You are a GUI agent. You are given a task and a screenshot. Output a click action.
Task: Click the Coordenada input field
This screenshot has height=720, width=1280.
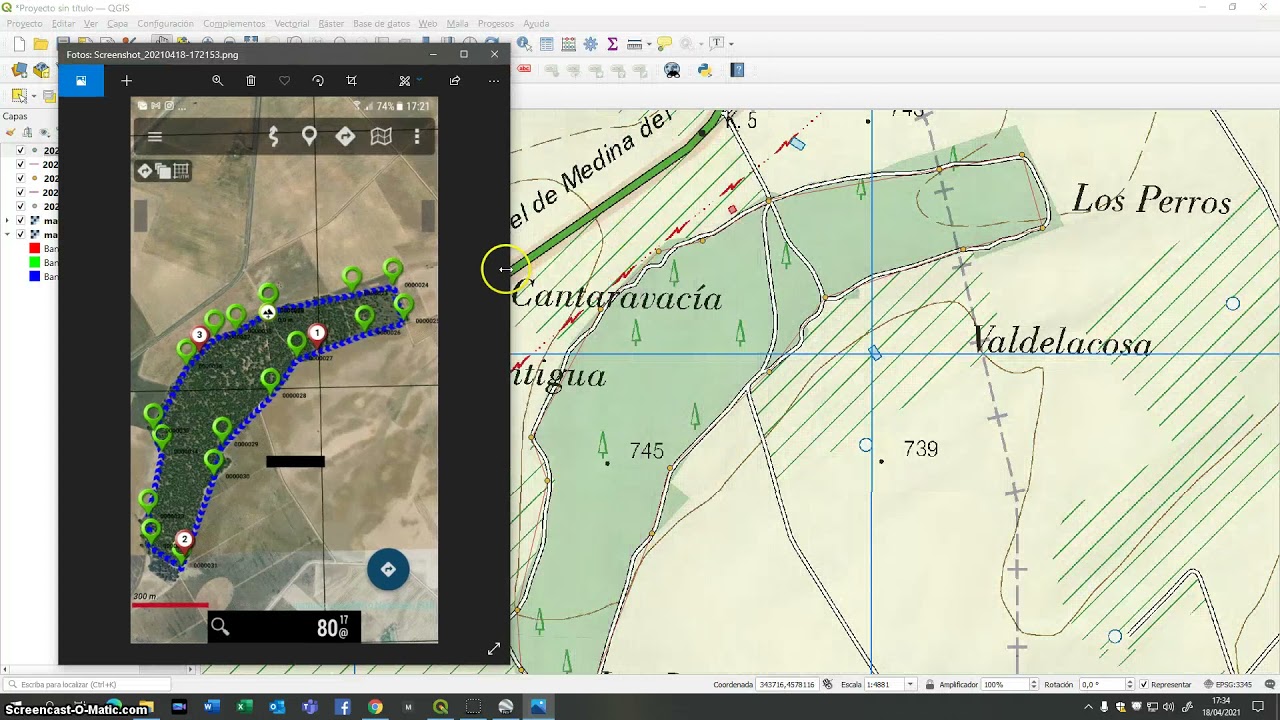coord(787,685)
